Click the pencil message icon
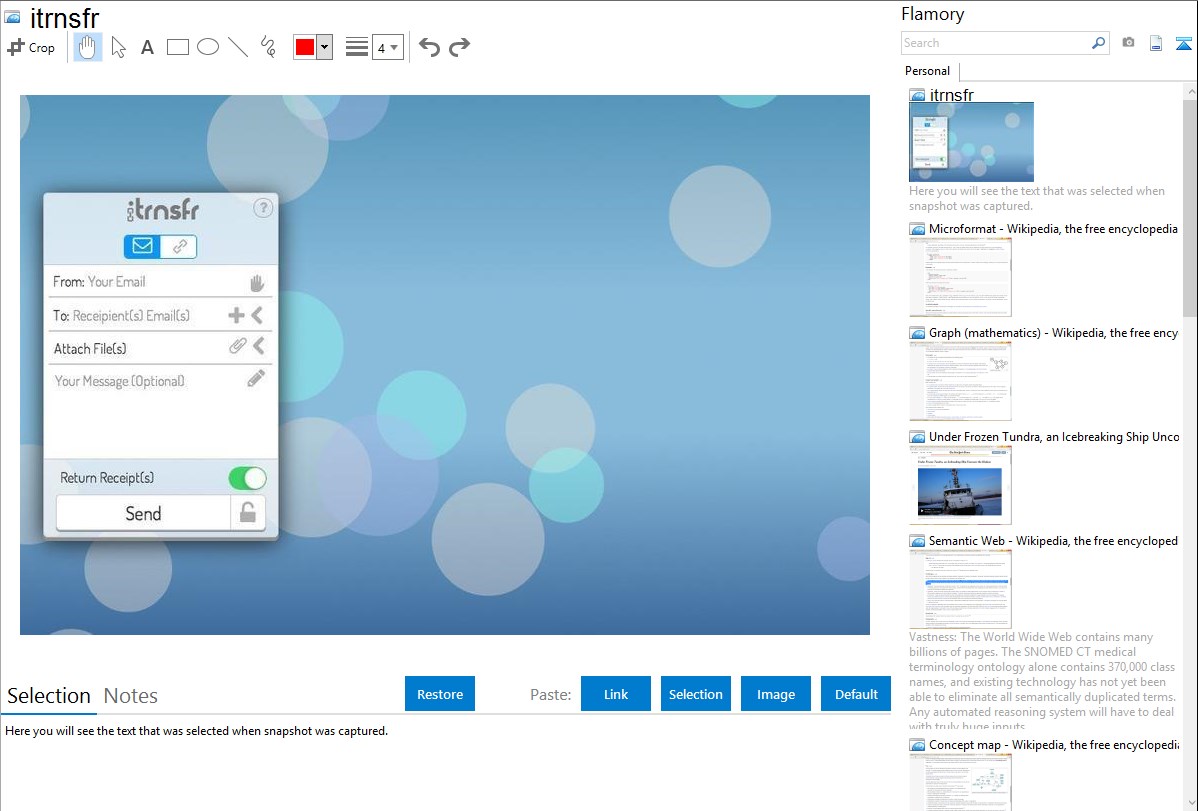This screenshot has height=811, width=1198. coord(257,378)
